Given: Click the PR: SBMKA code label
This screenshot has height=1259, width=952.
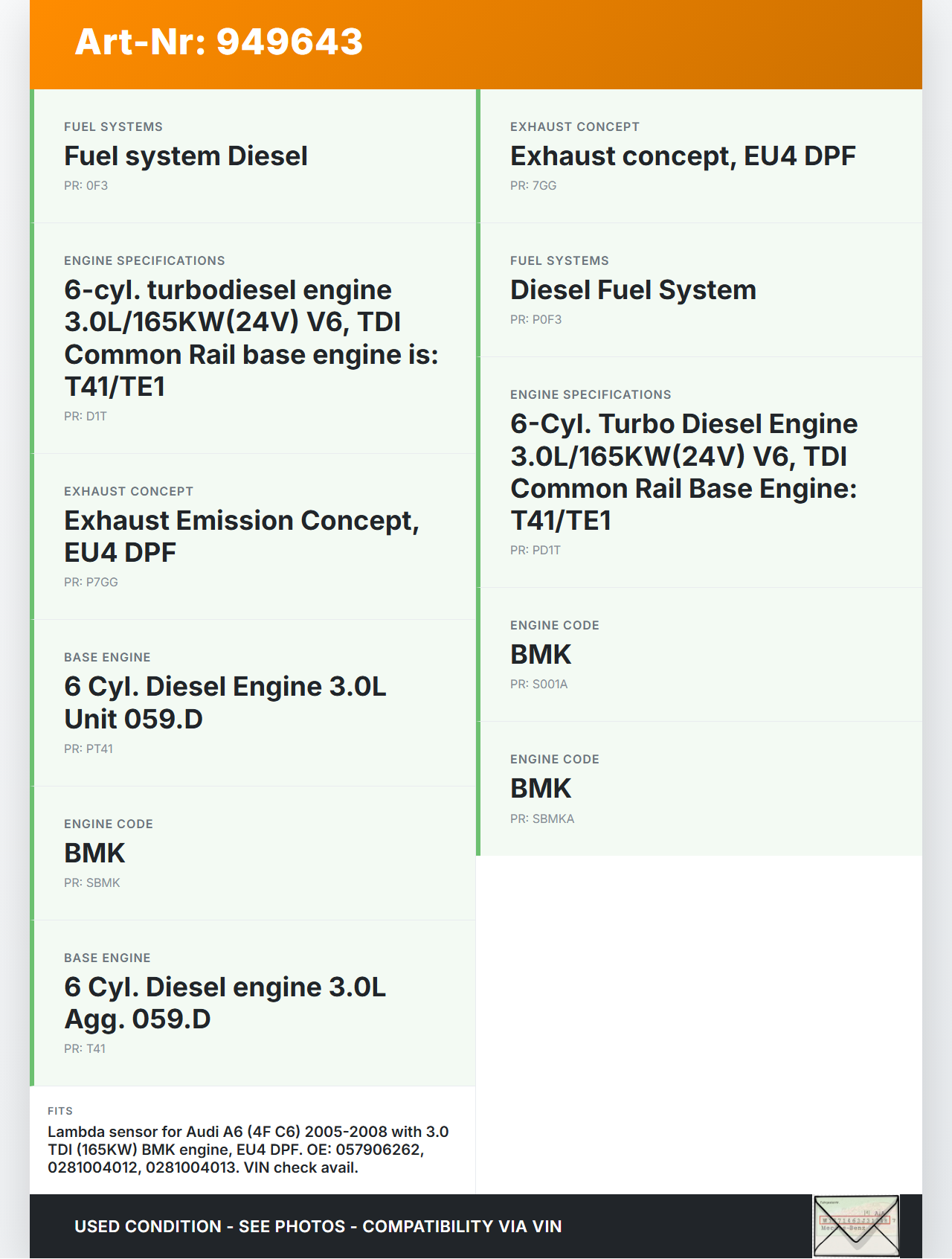Looking at the screenshot, I should (x=541, y=819).
